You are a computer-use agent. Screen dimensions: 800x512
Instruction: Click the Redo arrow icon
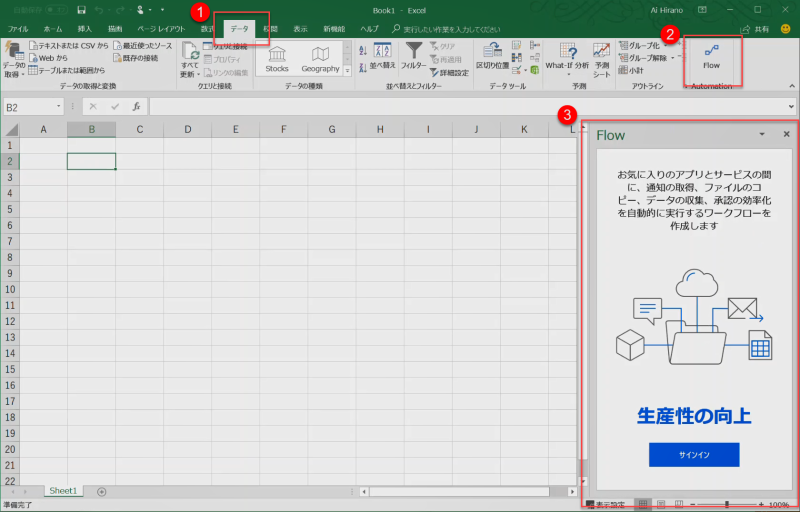pyautogui.click(x=119, y=10)
